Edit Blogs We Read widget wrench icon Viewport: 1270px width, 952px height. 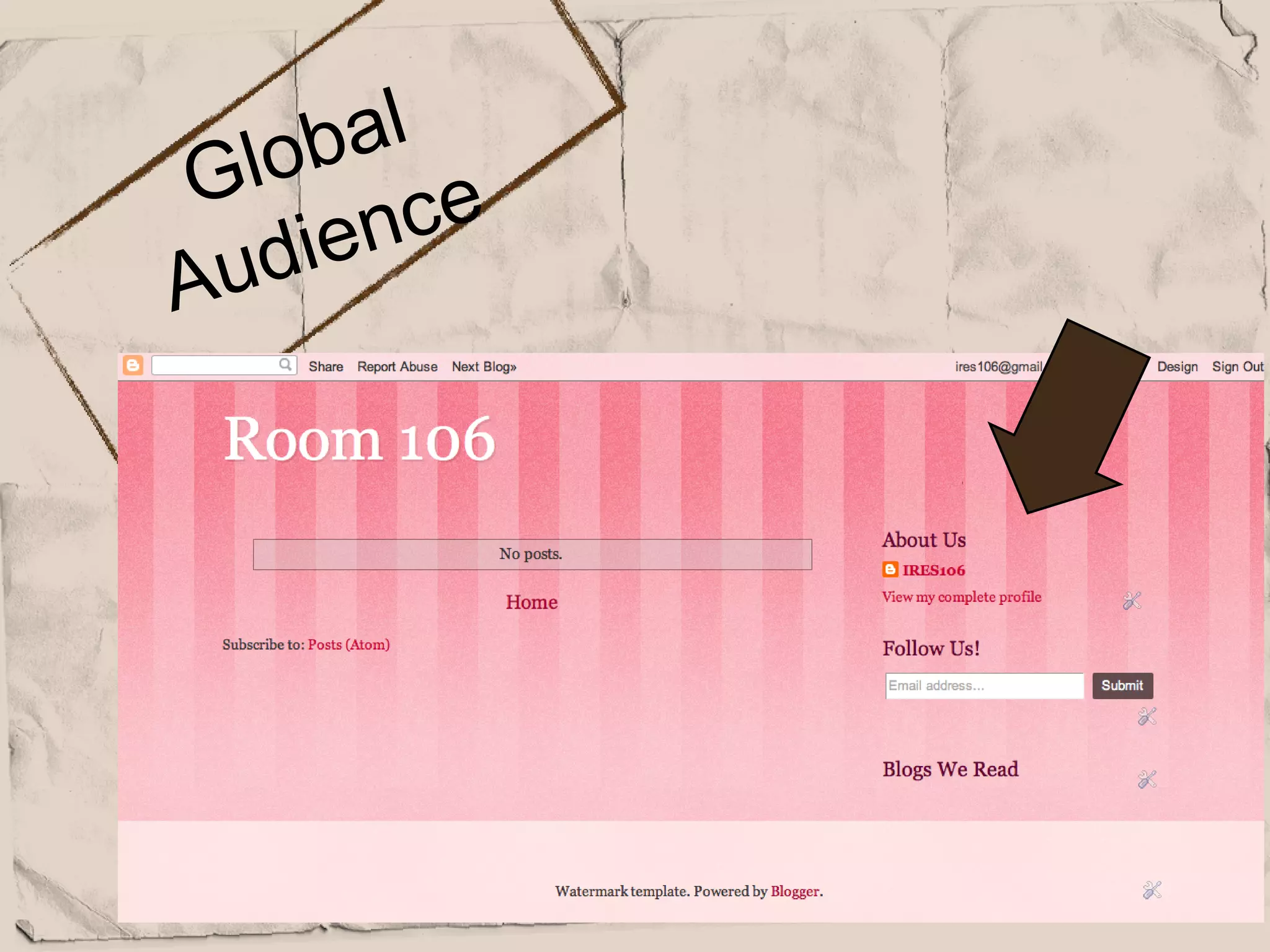pyautogui.click(x=1147, y=779)
